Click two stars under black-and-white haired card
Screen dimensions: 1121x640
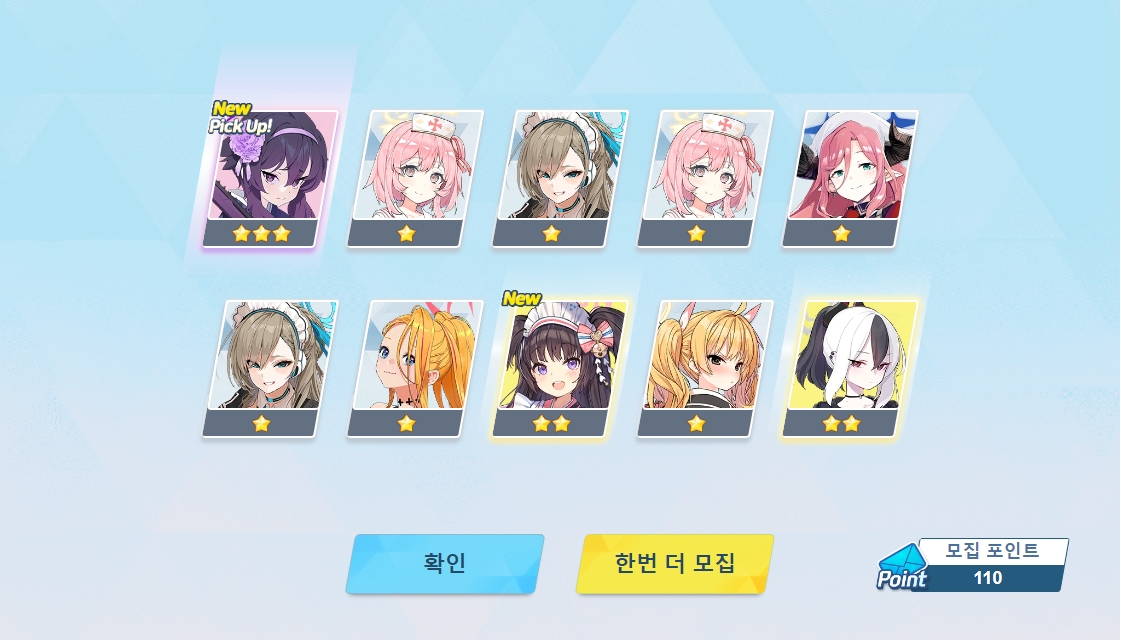[x=841, y=424]
